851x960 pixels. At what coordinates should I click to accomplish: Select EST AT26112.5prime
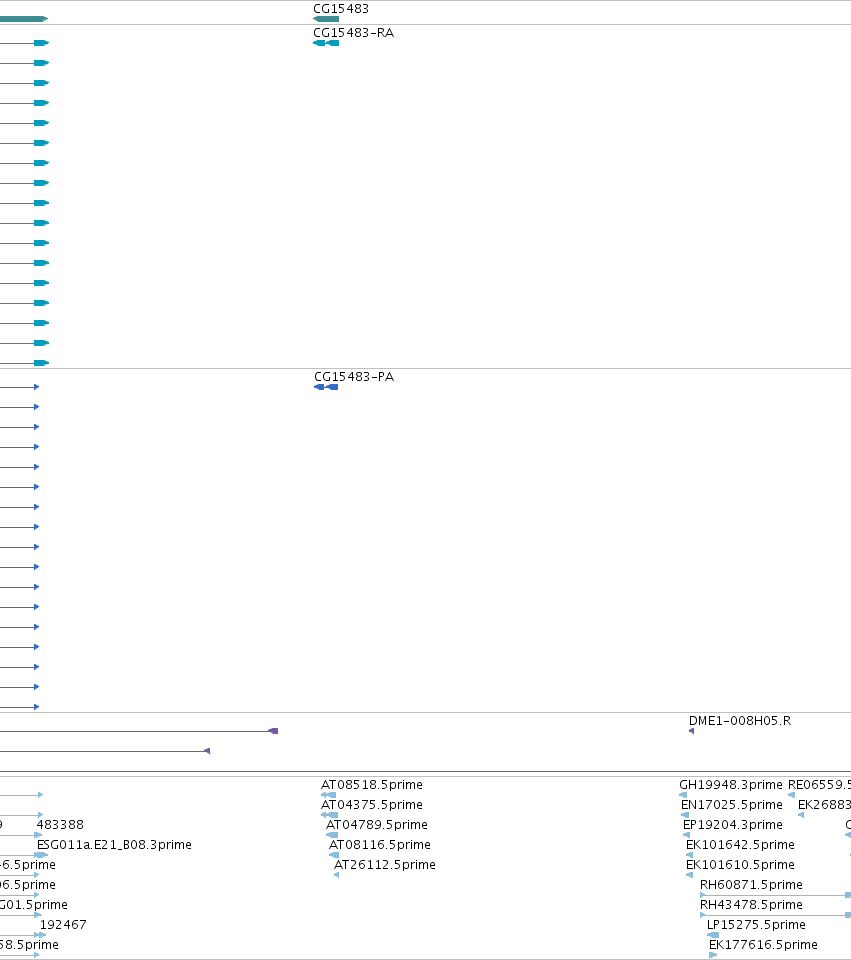pyautogui.click(x=384, y=864)
